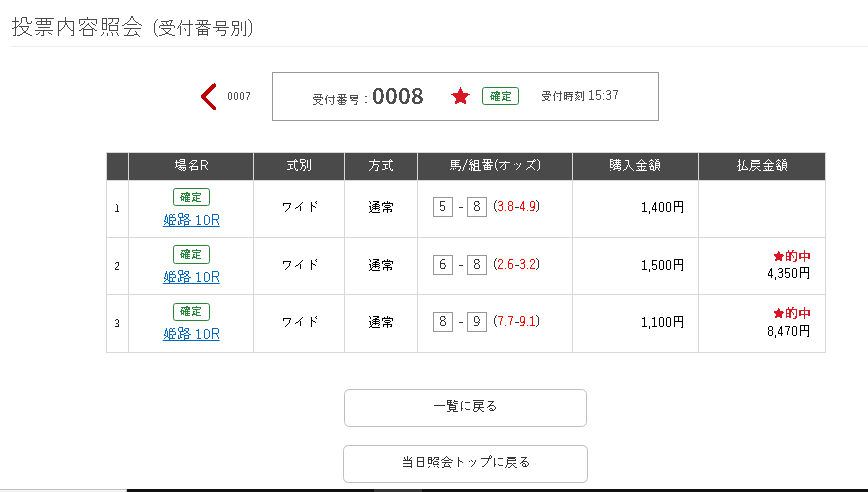Image resolution: width=868 pixels, height=492 pixels.
Task: Open the 姫路 10R link in row 3
Action: coord(191,334)
